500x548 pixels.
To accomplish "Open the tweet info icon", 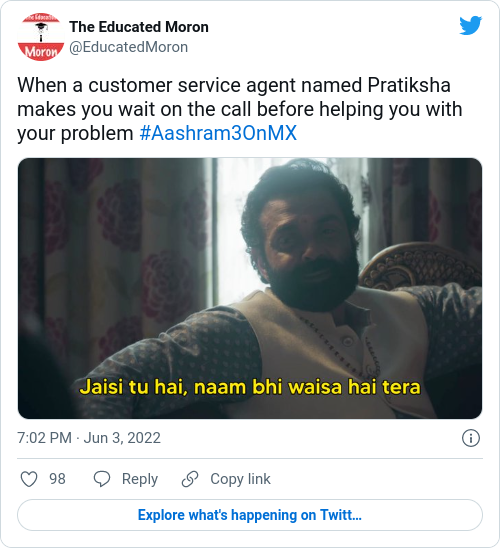I will tap(471, 438).
